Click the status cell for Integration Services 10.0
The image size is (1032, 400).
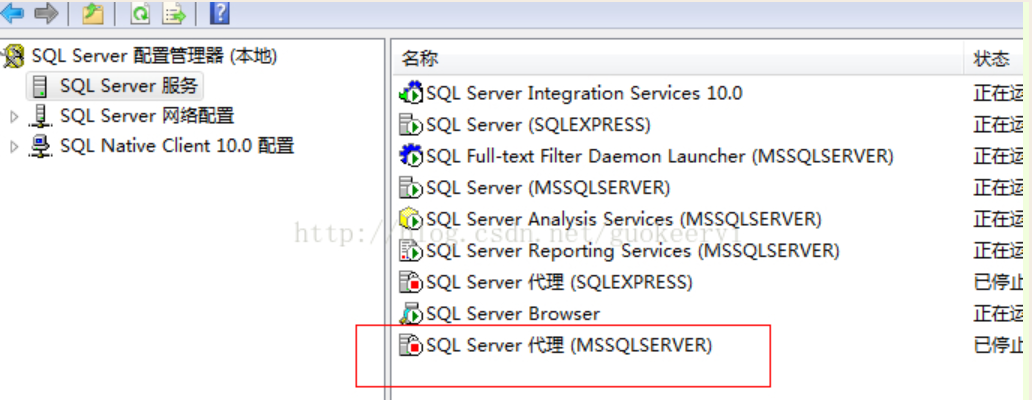point(998,93)
